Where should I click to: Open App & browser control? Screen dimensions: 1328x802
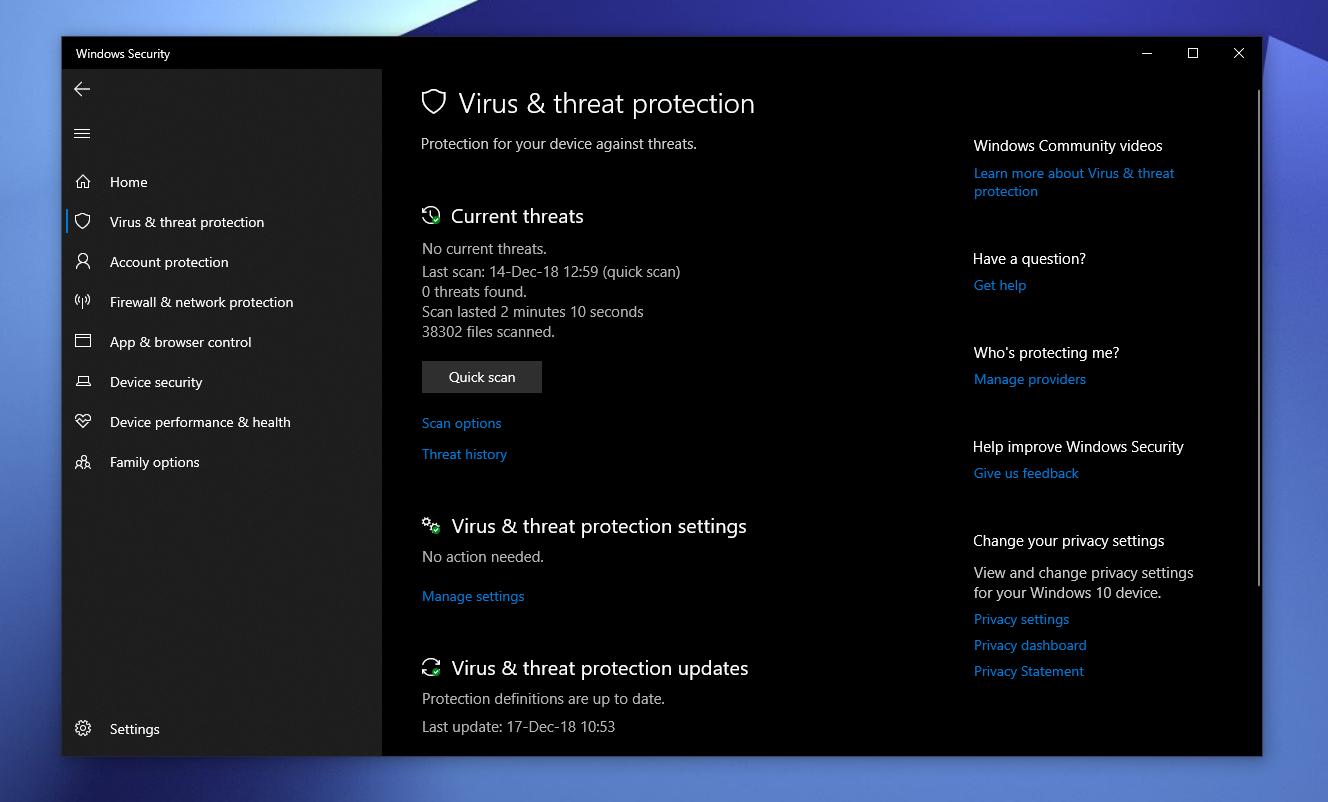click(181, 342)
